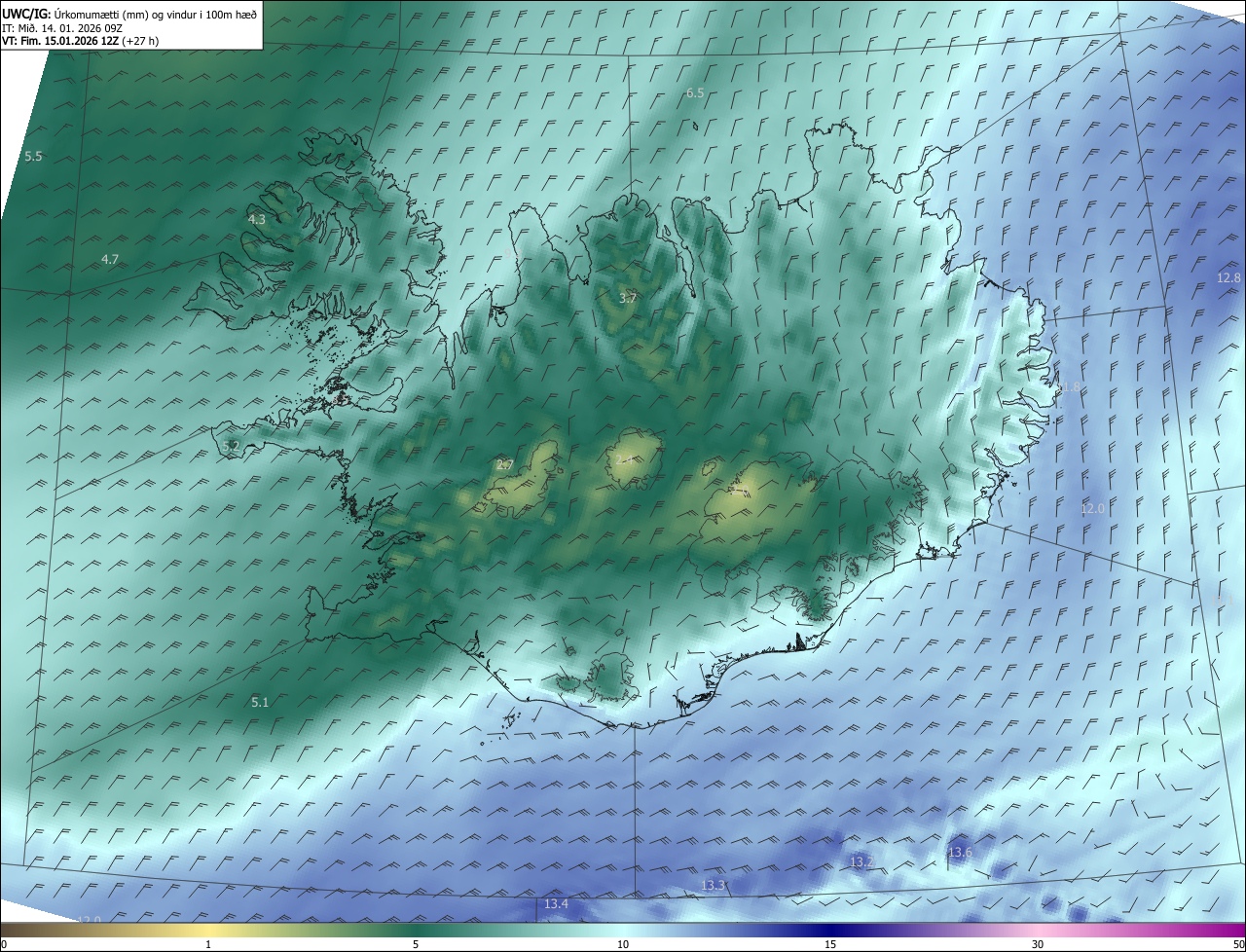The height and width of the screenshot is (952, 1246).
Task: Click the 2.0 value label on the large southeastern glacier
Action: [x=741, y=491]
